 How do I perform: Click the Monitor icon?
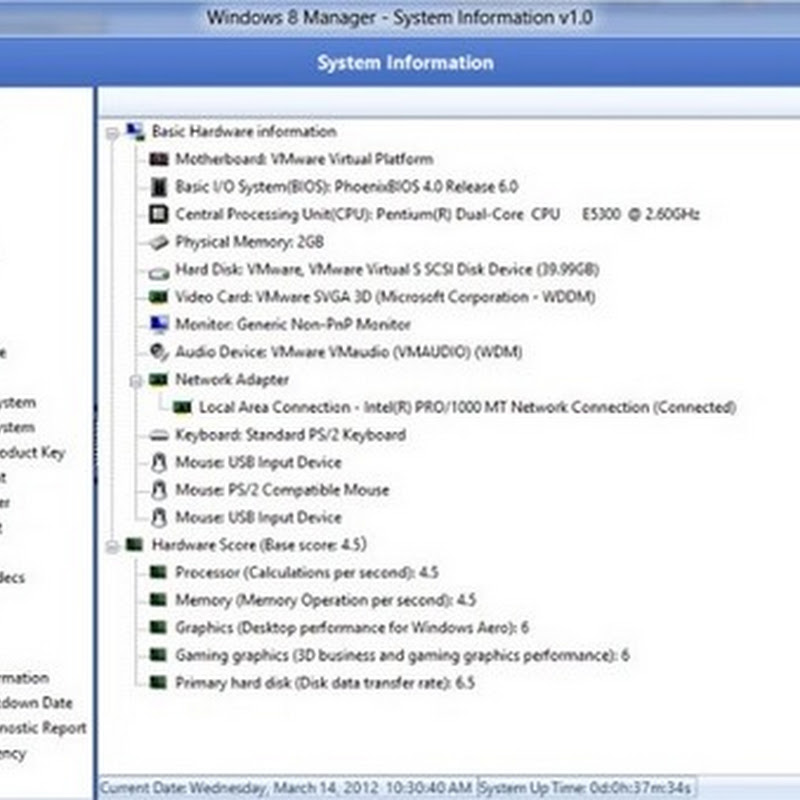pos(159,323)
